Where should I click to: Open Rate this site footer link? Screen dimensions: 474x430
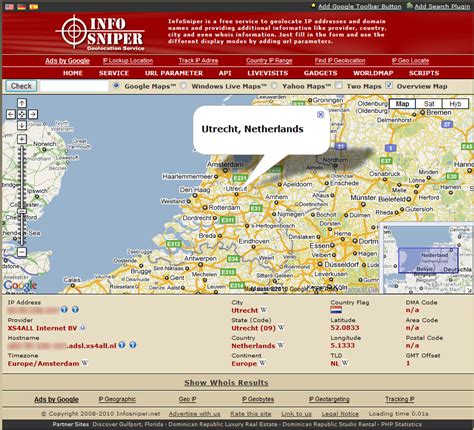tap(250, 414)
